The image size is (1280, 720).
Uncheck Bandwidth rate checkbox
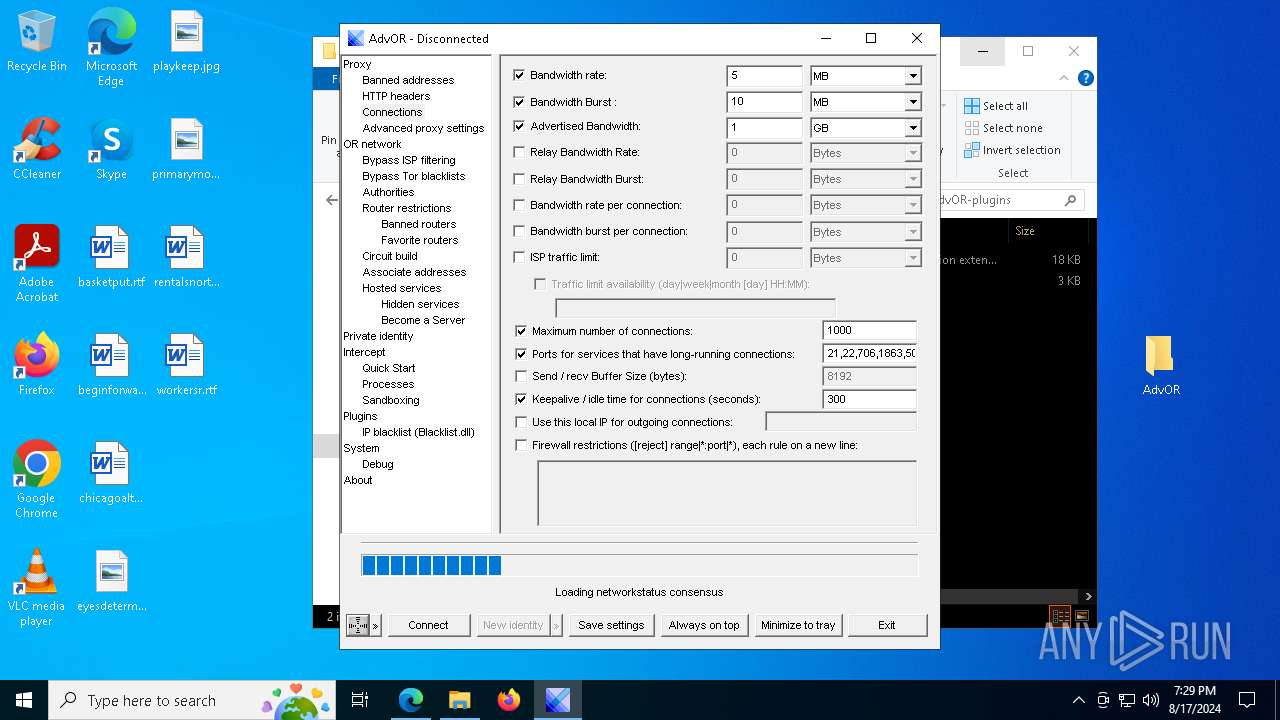[519, 75]
